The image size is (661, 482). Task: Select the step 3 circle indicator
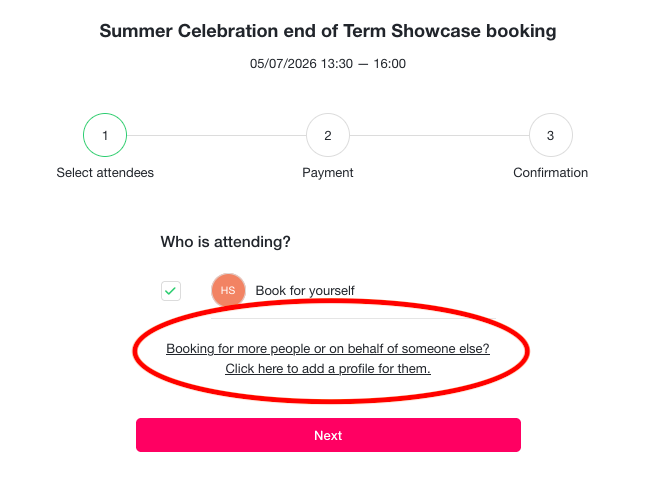pyautogui.click(x=550, y=135)
